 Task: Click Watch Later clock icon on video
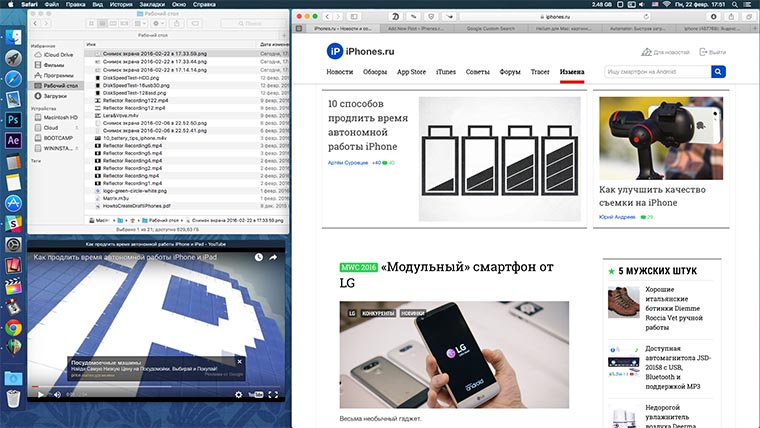click(x=259, y=257)
